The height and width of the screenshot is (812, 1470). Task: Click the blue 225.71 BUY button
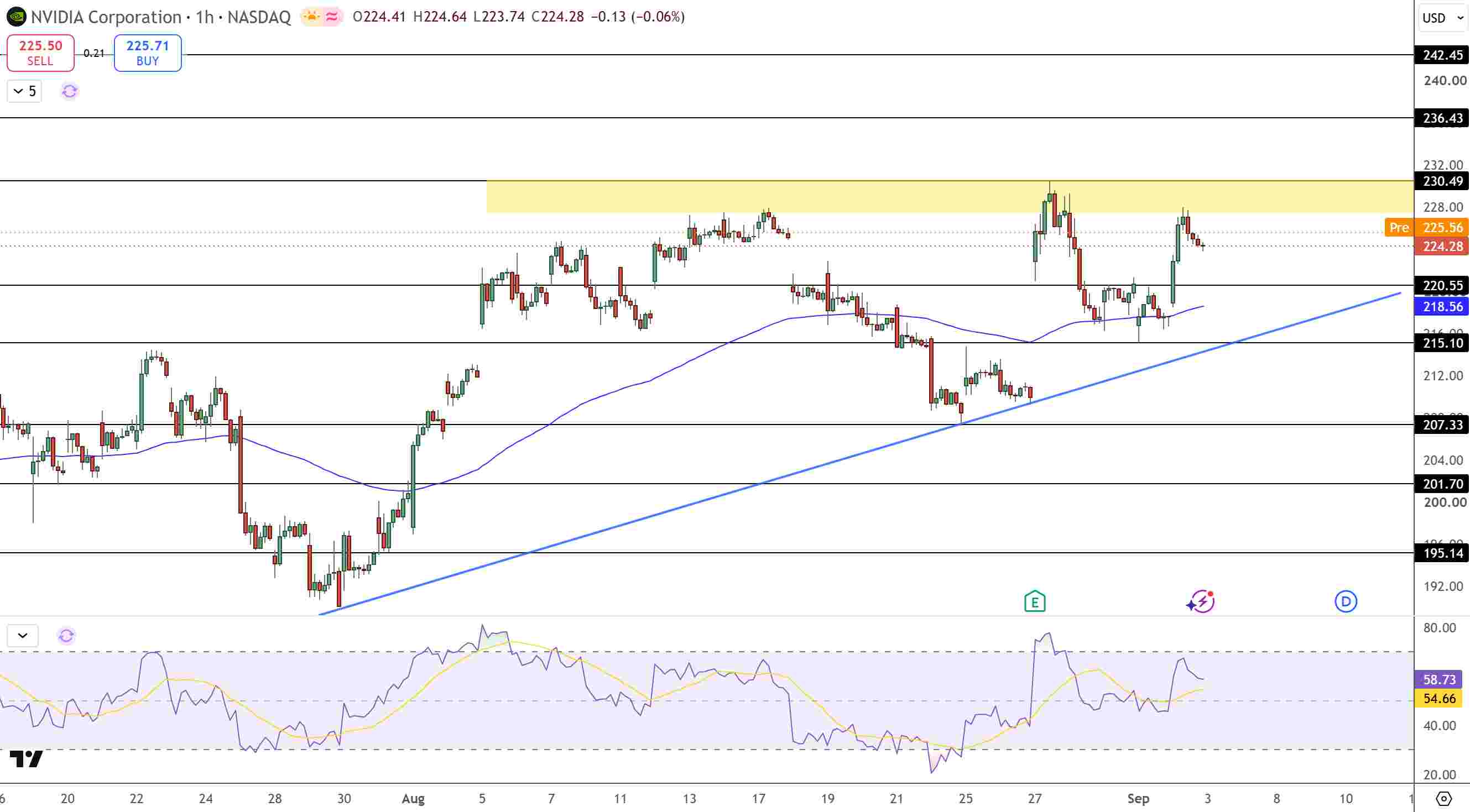[x=148, y=53]
